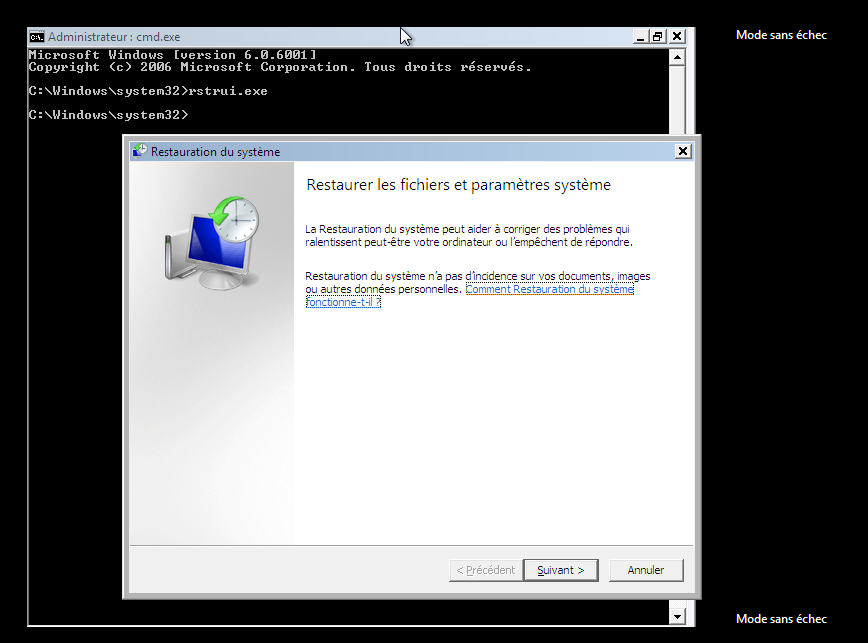This screenshot has height=643, width=868.
Task: Click the top-right "Mode sans échec" label
Action: 781,35
